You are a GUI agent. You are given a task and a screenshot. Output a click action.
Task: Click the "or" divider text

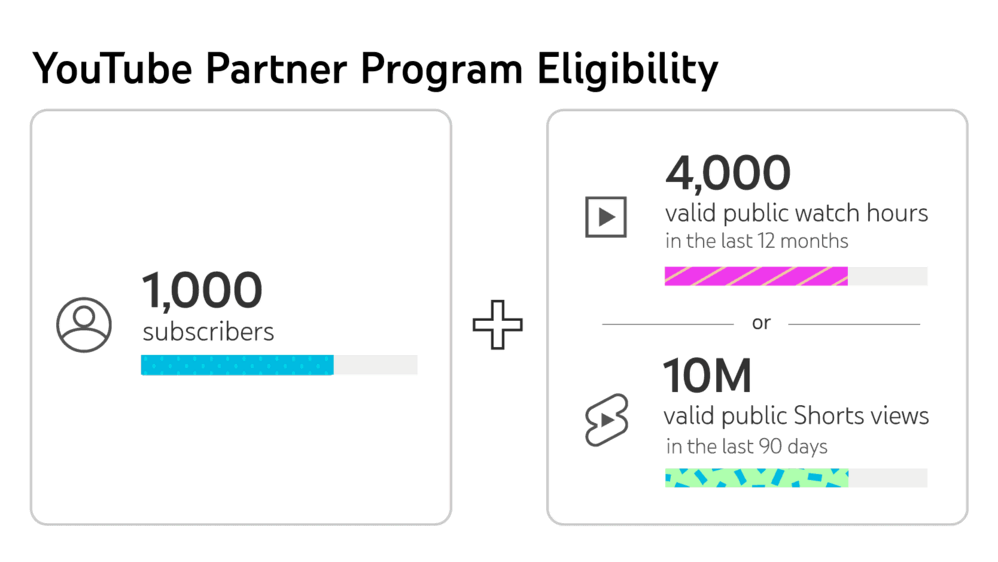coord(761,324)
